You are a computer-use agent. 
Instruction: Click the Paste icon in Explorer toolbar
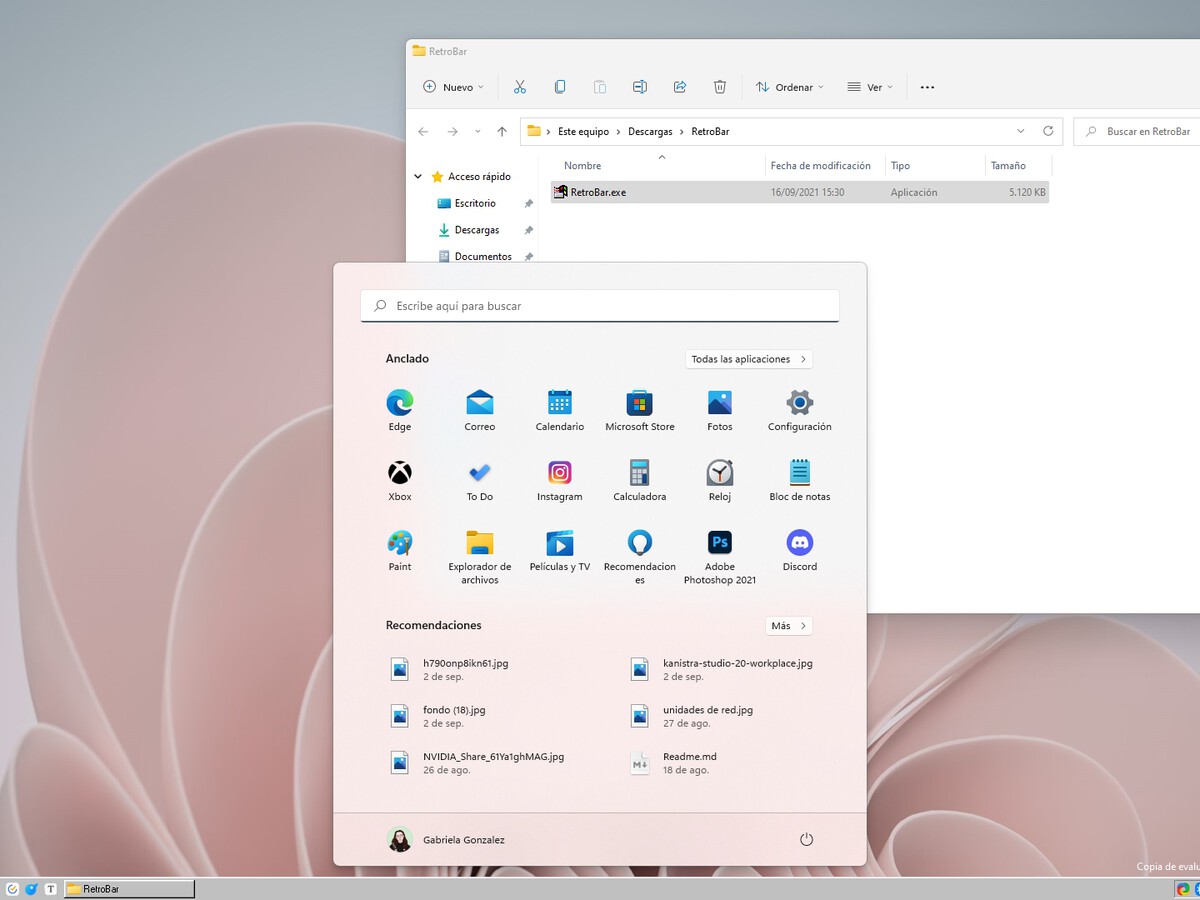[x=600, y=87]
